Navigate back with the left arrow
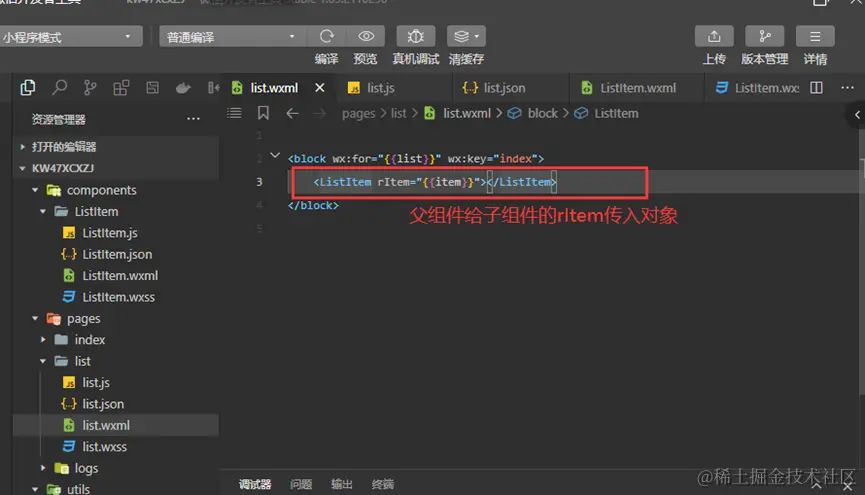Screen dimensions: 865x495 292,114
